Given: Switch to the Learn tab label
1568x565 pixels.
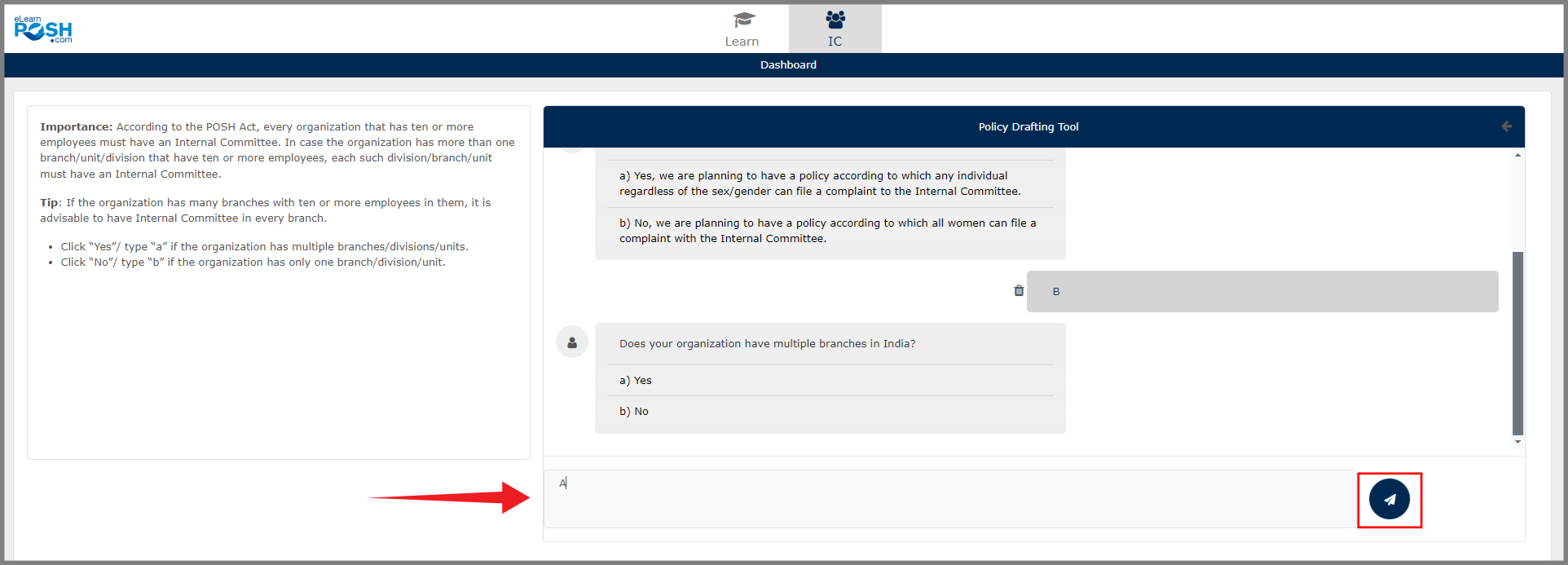Looking at the screenshot, I should point(742,42).
